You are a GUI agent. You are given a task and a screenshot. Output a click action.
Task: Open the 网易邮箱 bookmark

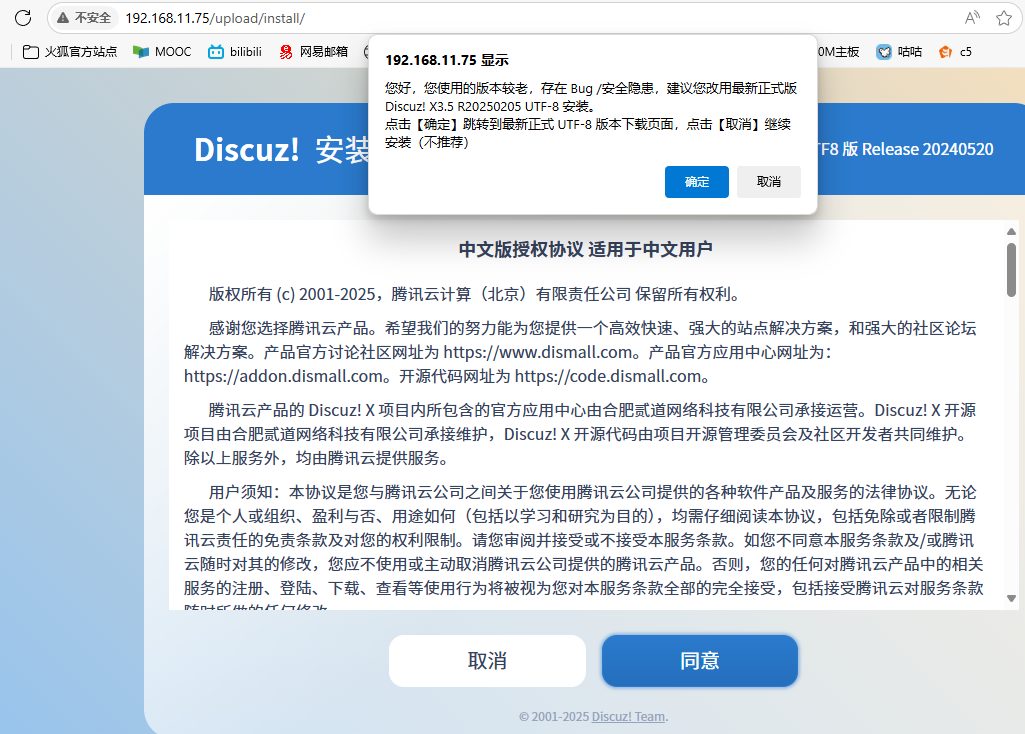click(313, 52)
